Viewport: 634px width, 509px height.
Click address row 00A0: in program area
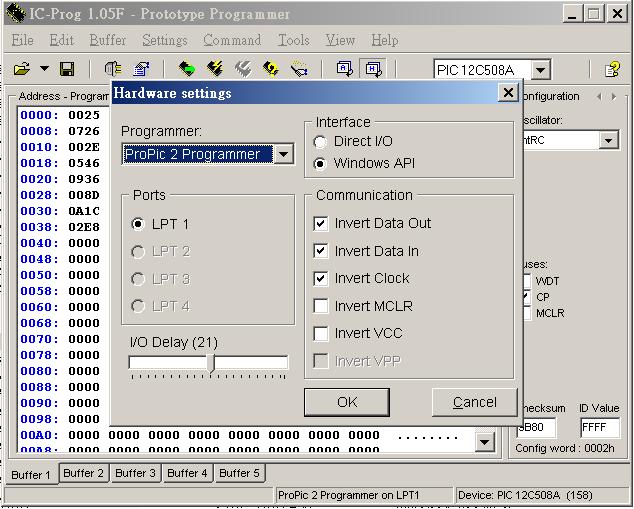(40, 435)
